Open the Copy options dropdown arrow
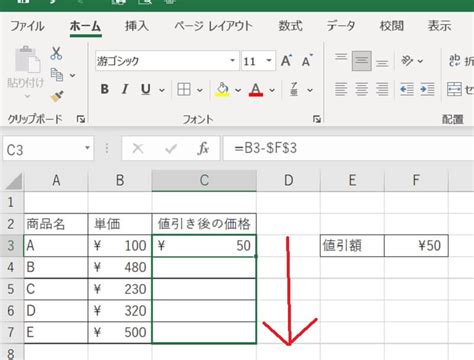The height and width of the screenshot is (360, 474). coord(72,76)
